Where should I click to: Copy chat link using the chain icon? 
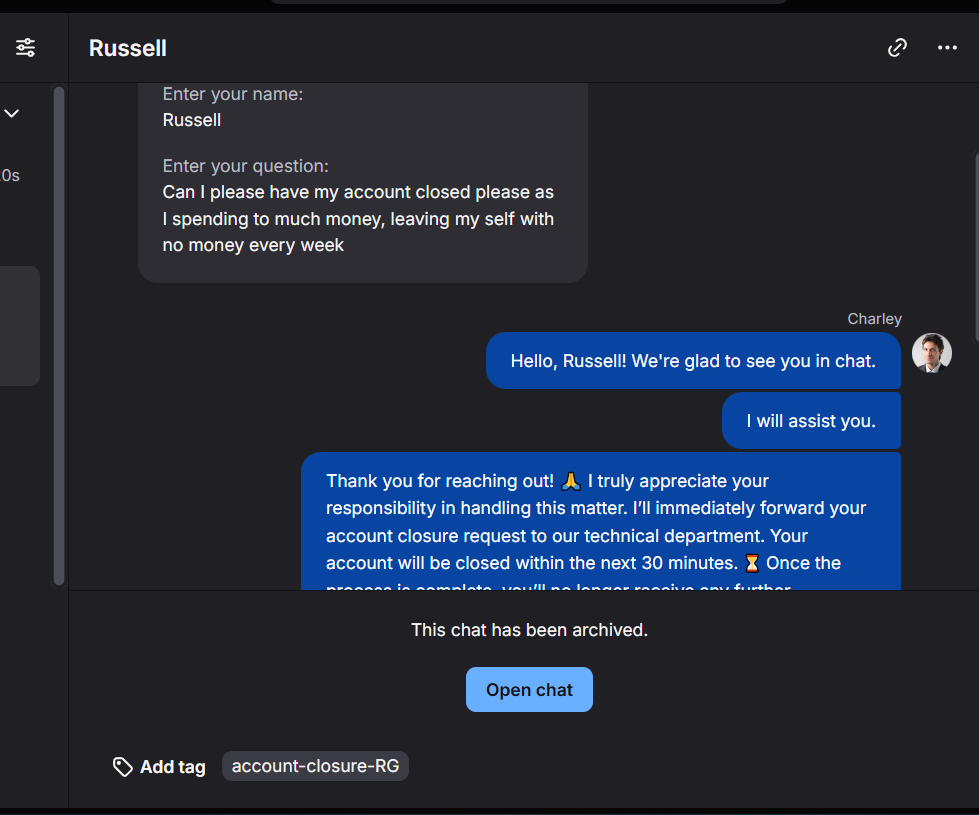click(x=897, y=47)
